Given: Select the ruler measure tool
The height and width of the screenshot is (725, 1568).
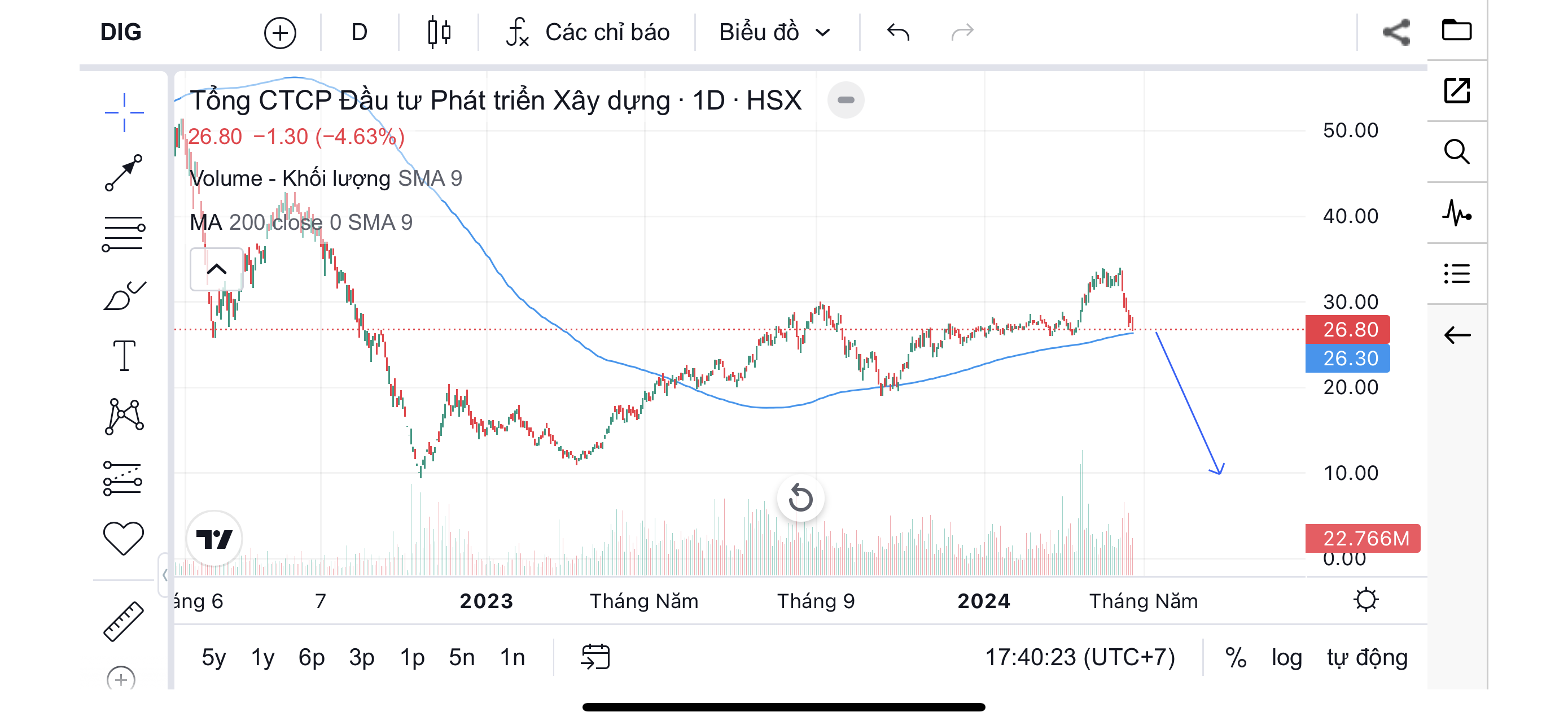Looking at the screenshot, I should (x=124, y=622).
